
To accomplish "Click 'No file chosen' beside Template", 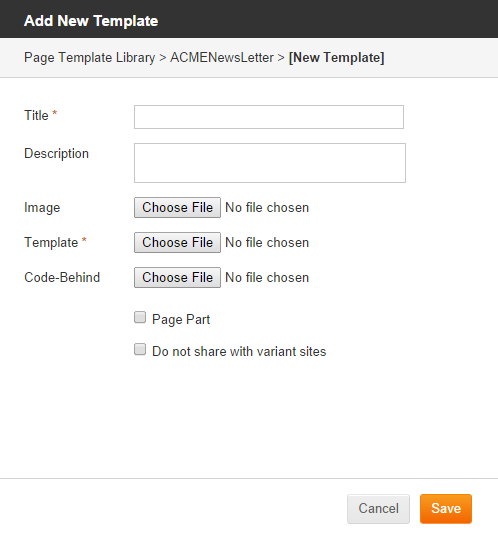I will [267, 242].
